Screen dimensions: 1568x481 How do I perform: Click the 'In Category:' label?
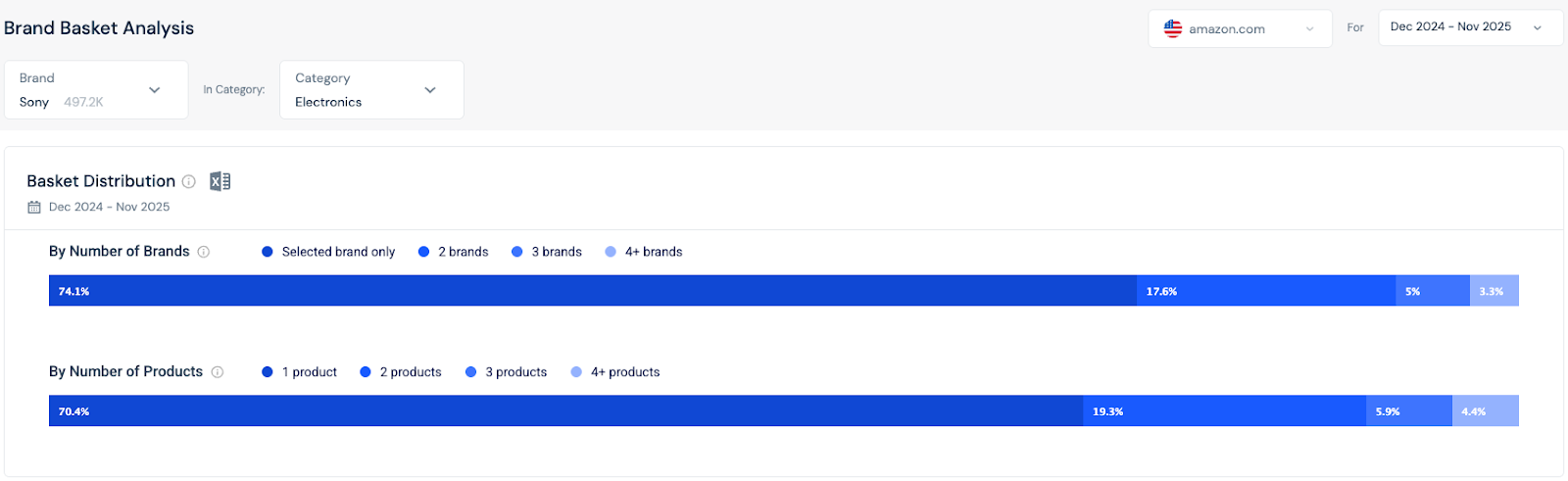click(234, 89)
